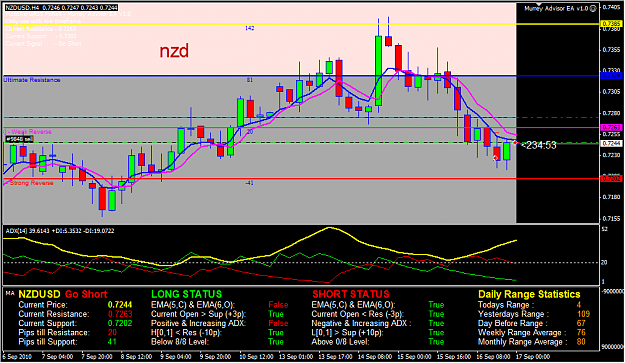The width and height of the screenshot is (625, 363).
Task: Click the Current Resistance value 0.7263
Action: point(120,314)
